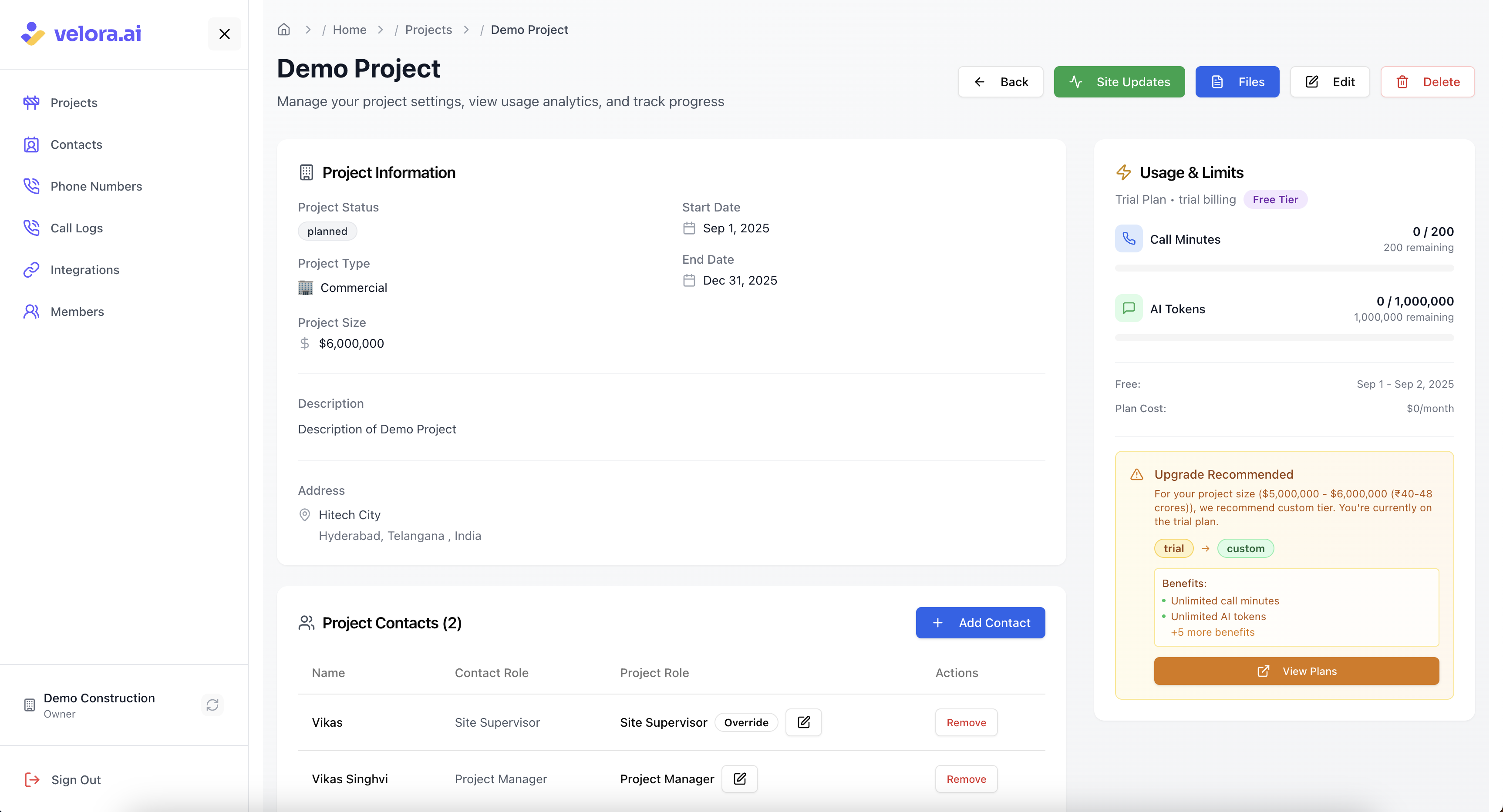
Task: Go to Projects in the breadcrumb
Action: (x=428, y=30)
